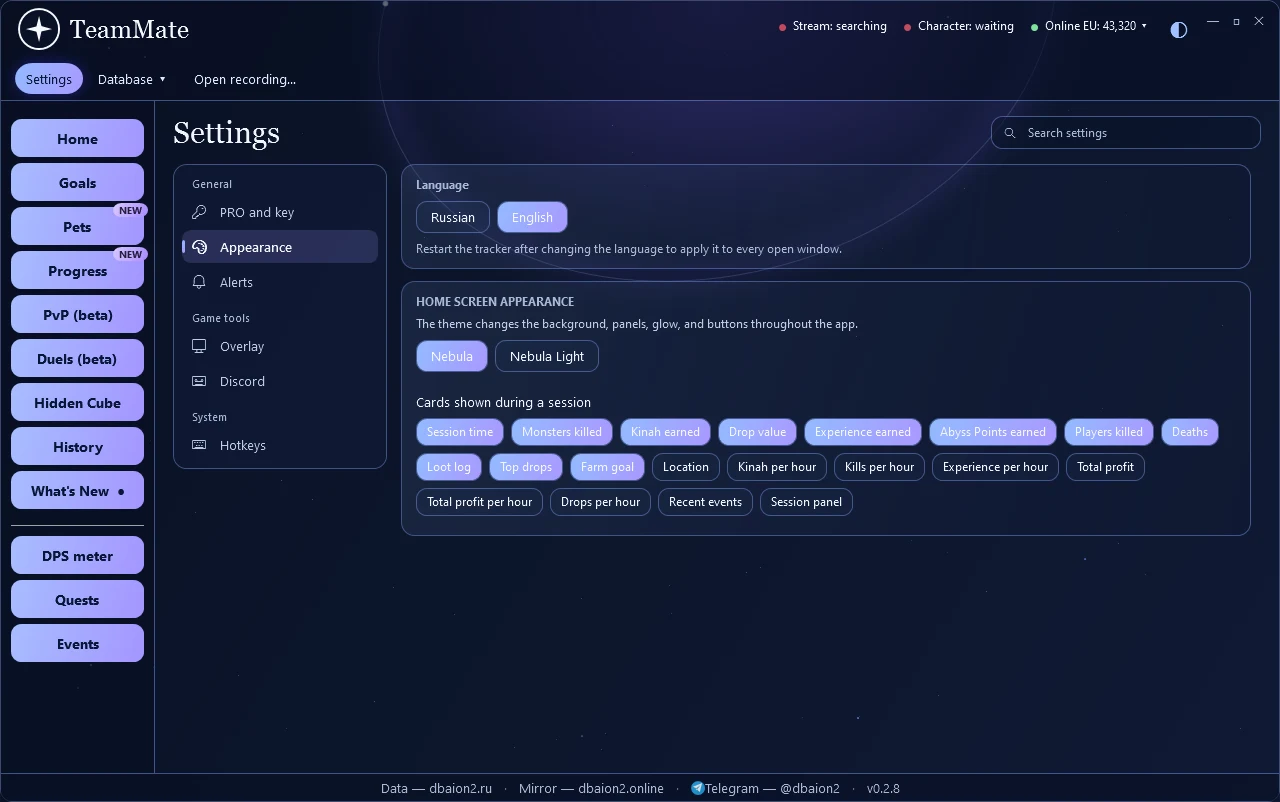Disable the Drop value card
This screenshot has height=802, width=1280.
click(757, 432)
